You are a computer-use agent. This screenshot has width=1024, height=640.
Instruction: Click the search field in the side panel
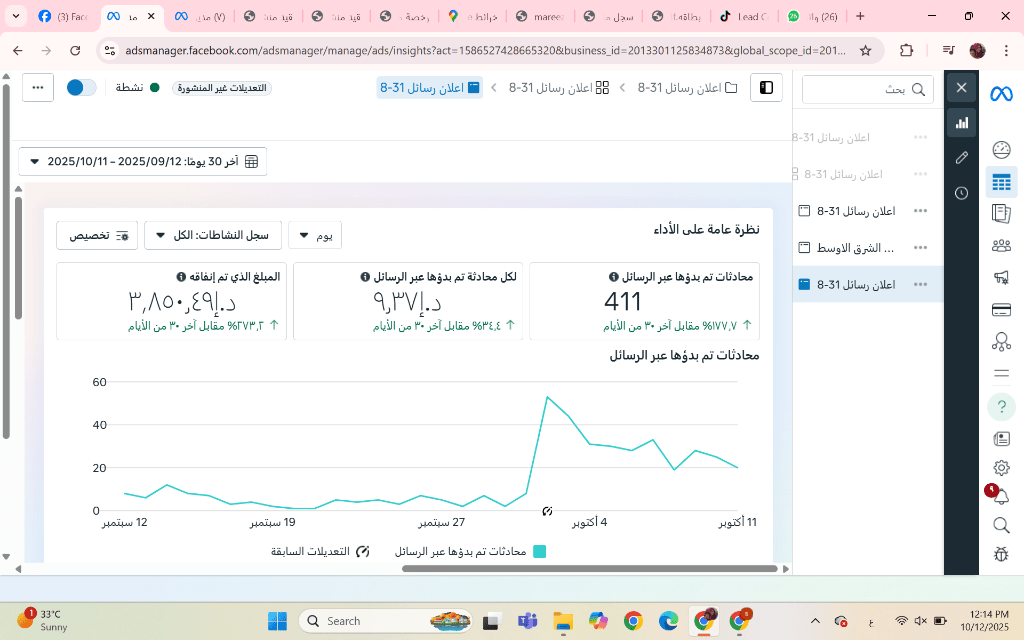click(867, 89)
